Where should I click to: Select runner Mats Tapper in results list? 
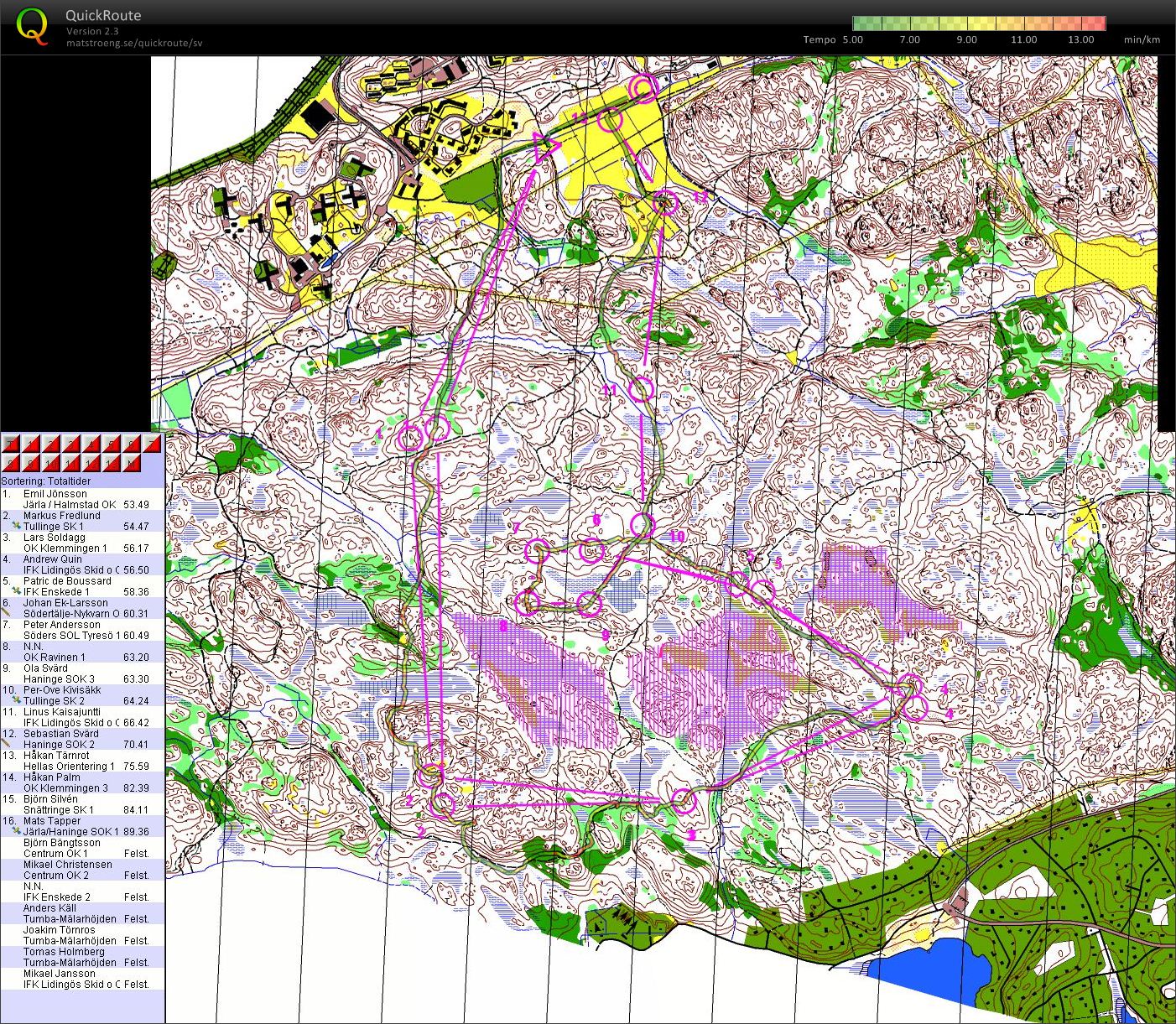tap(52, 821)
